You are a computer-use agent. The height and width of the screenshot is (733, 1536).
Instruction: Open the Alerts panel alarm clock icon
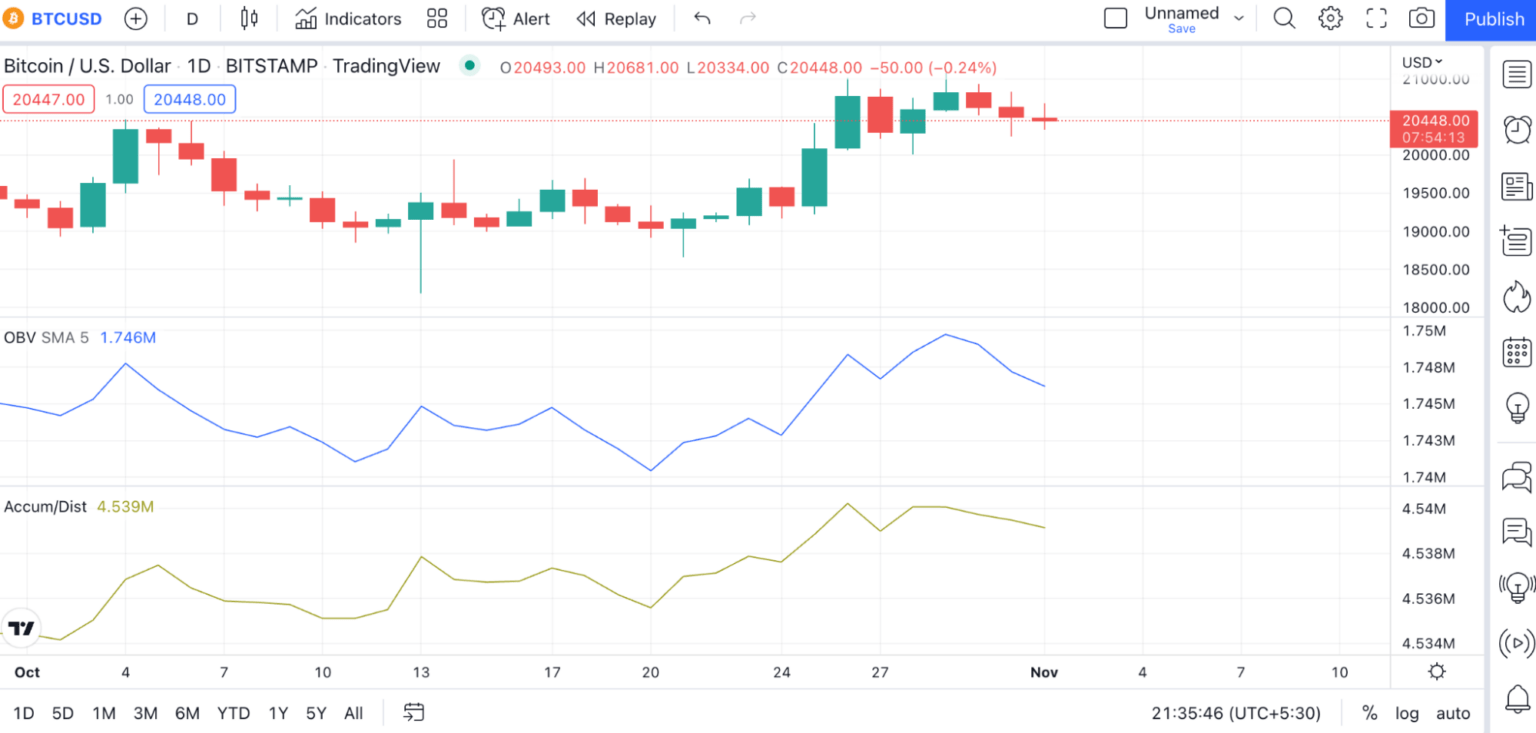tap(1517, 130)
